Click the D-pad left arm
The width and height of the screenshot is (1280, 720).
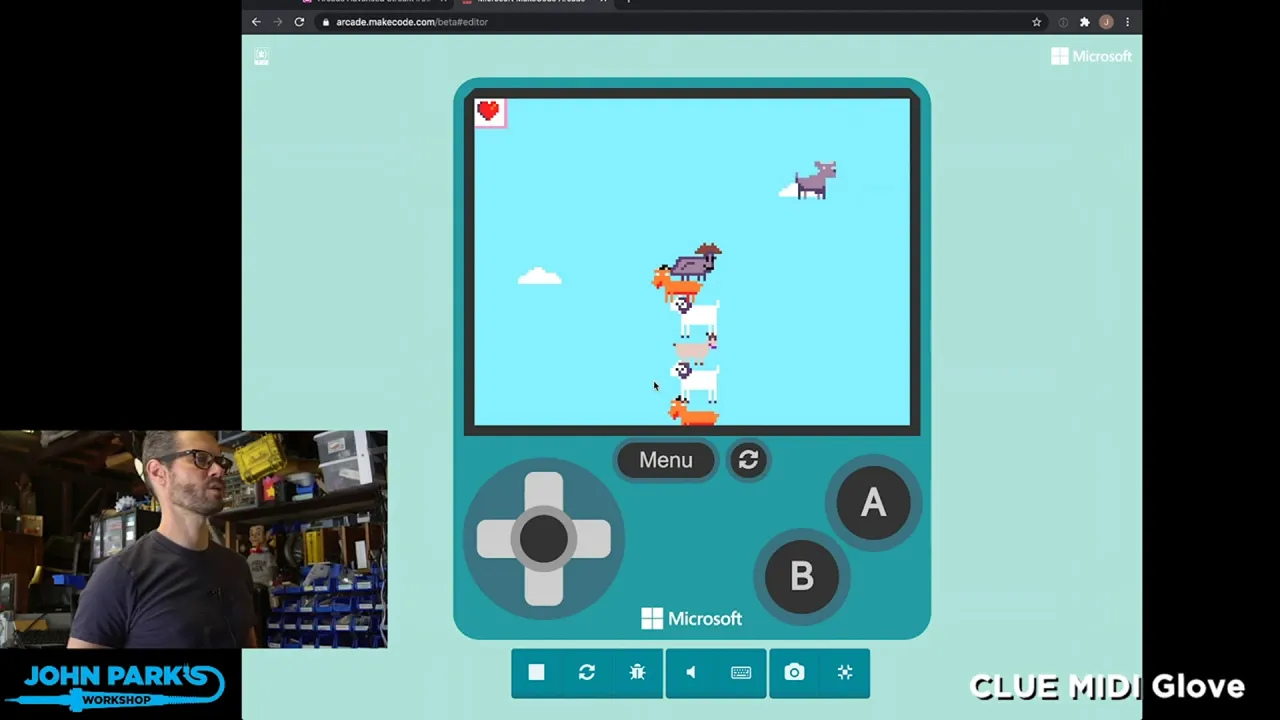pos(496,539)
